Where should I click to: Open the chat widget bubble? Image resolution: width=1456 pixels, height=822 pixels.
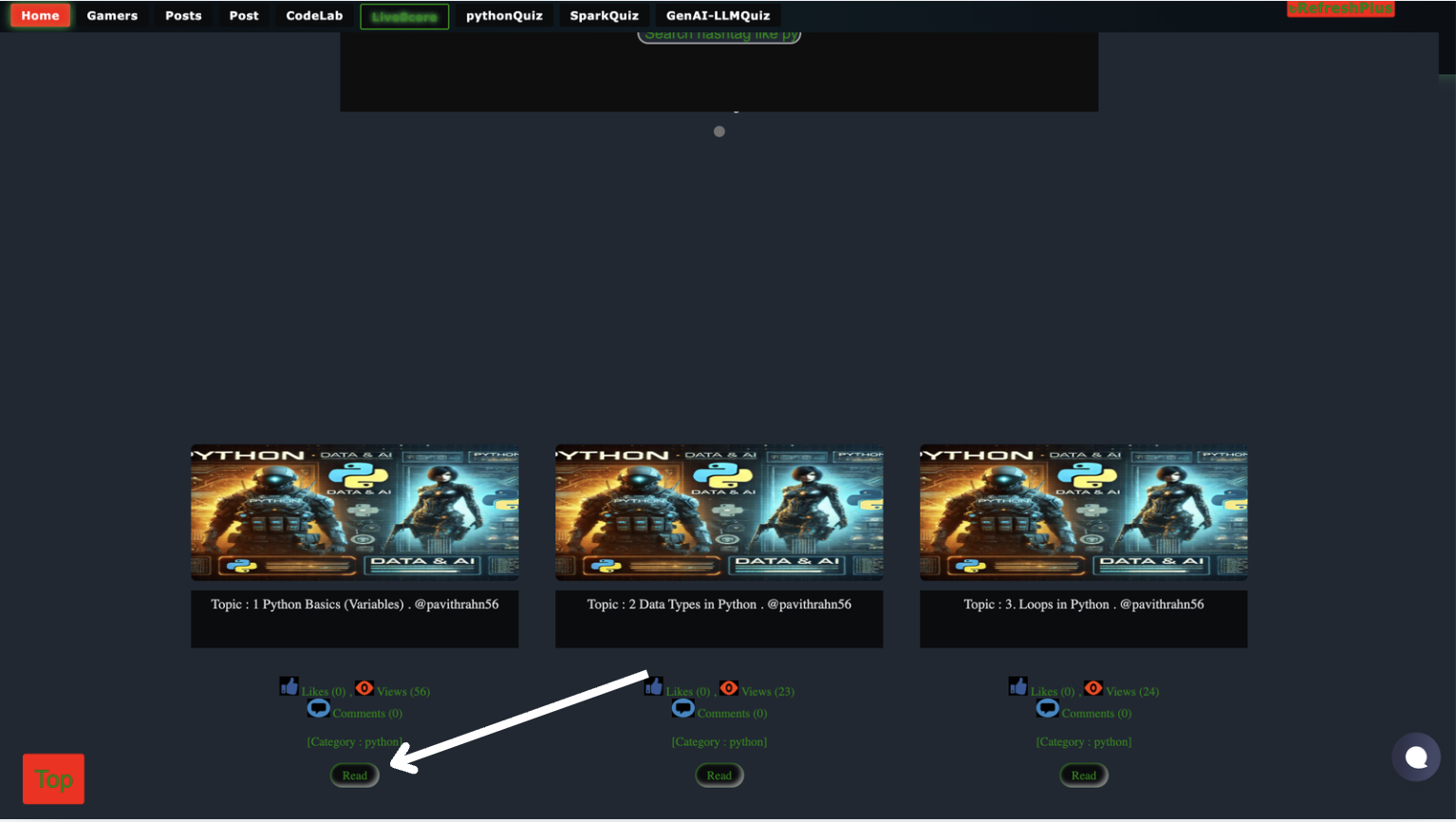(x=1416, y=757)
